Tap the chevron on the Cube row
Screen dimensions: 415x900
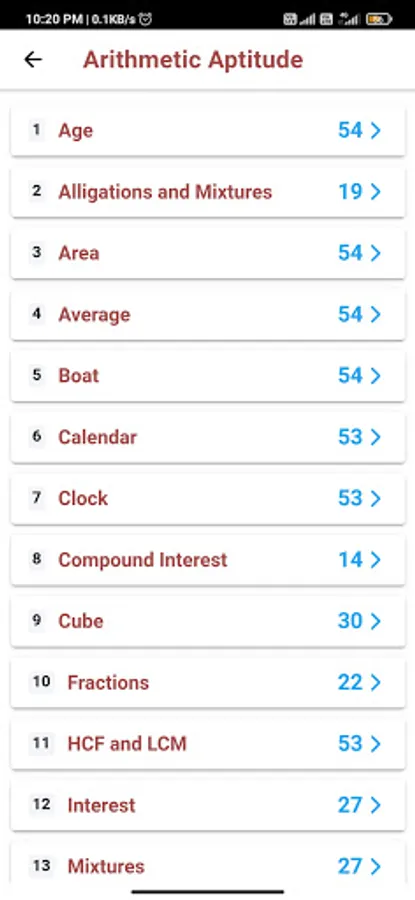(x=375, y=621)
